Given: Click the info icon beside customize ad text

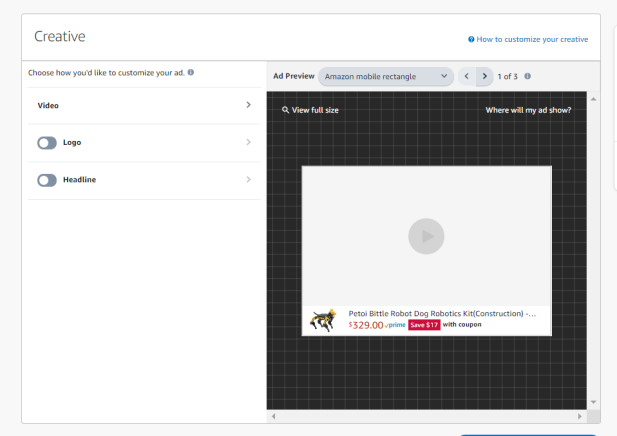Looking at the screenshot, I should pos(191,73).
